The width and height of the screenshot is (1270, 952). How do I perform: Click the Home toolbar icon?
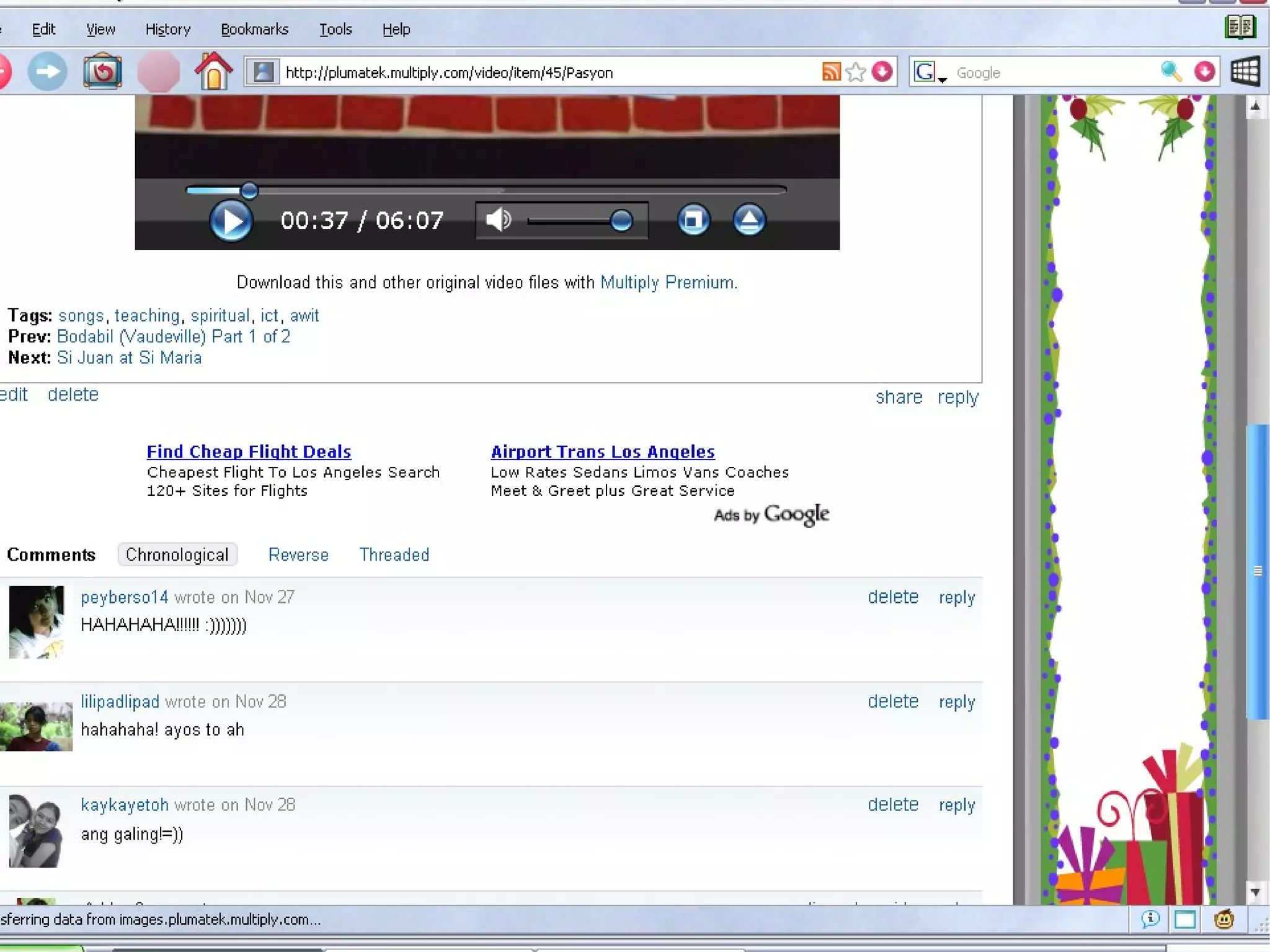pyautogui.click(x=213, y=72)
